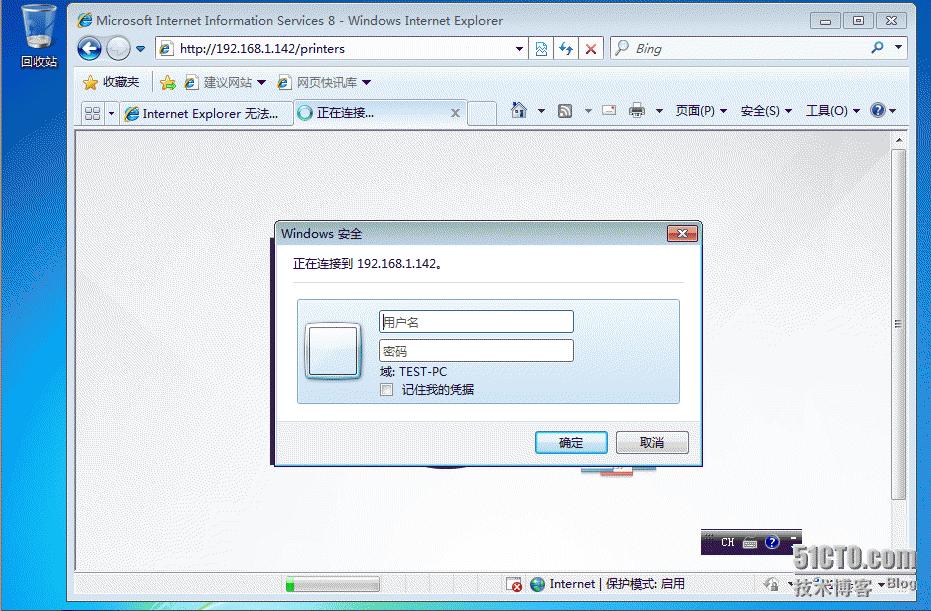Click the page loading progress bar

[332, 584]
